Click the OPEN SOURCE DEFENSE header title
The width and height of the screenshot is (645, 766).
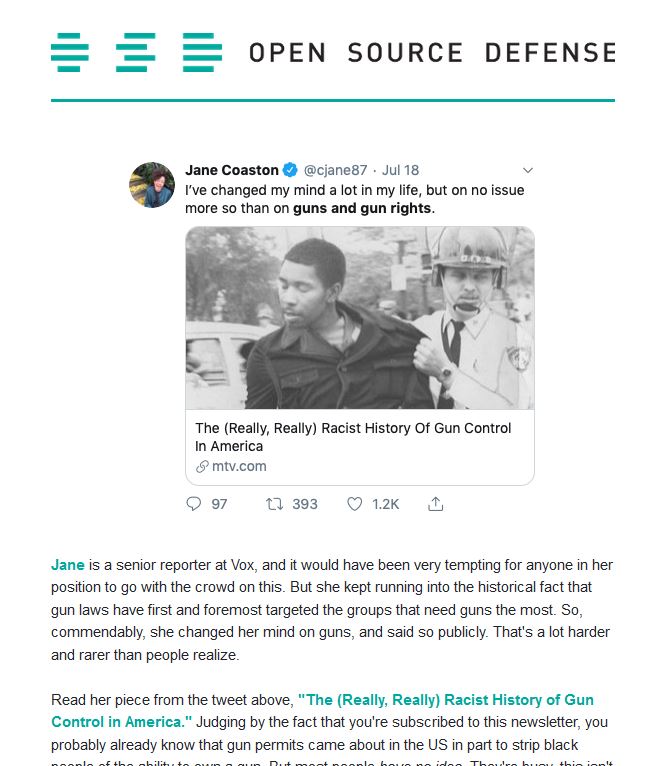[432, 52]
